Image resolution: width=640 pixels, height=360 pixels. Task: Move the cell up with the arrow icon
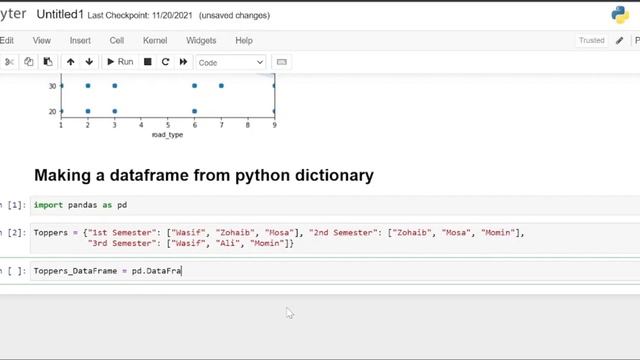71,62
